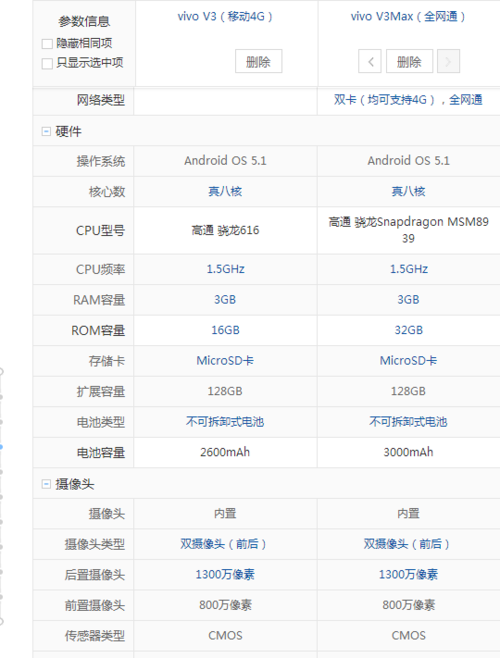The width and height of the screenshot is (500, 658).
Task: Click 真八核 link in vivo V3 column
Action: 225,191
